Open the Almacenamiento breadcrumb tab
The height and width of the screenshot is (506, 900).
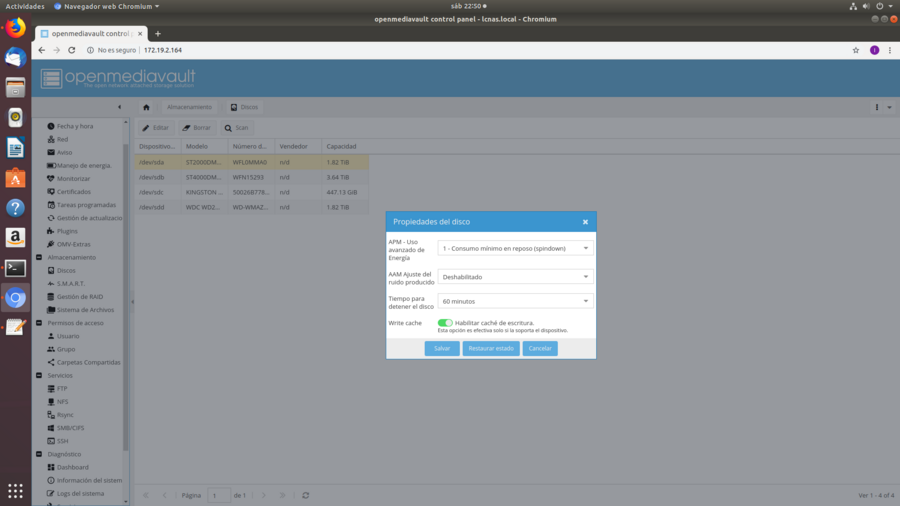[x=189, y=107]
